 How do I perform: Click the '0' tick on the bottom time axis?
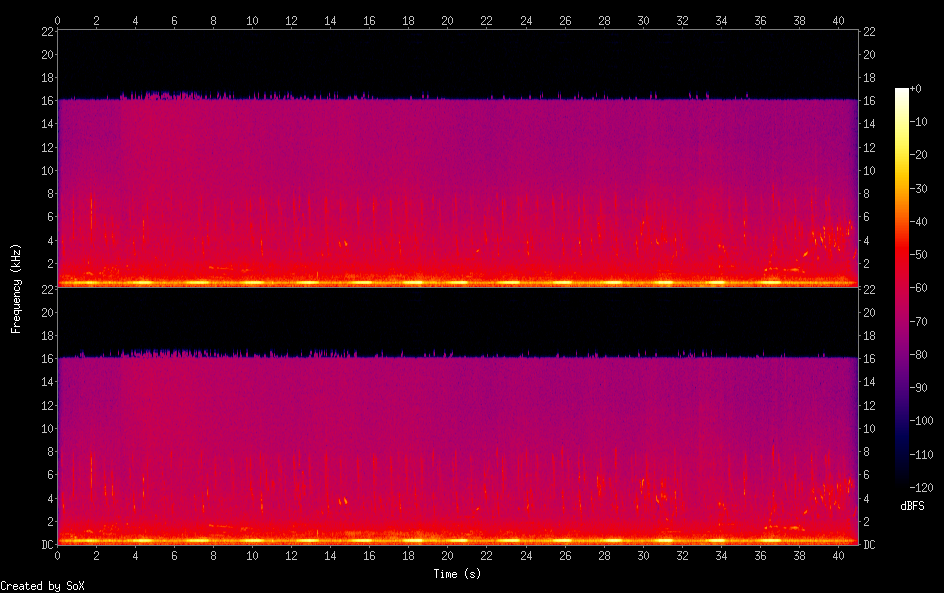click(x=58, y=556)
